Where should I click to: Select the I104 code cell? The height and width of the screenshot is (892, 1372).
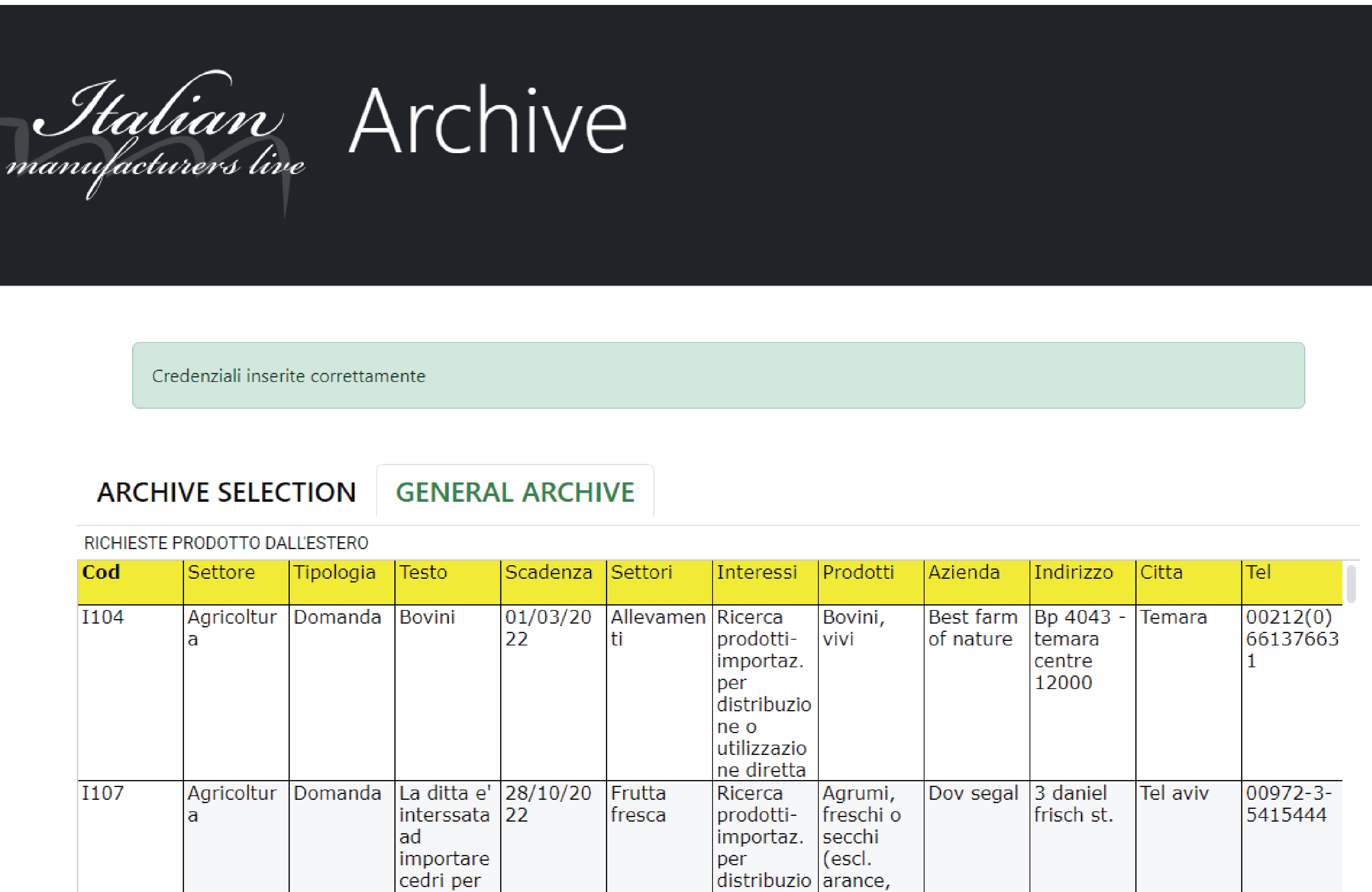point(130,693)
